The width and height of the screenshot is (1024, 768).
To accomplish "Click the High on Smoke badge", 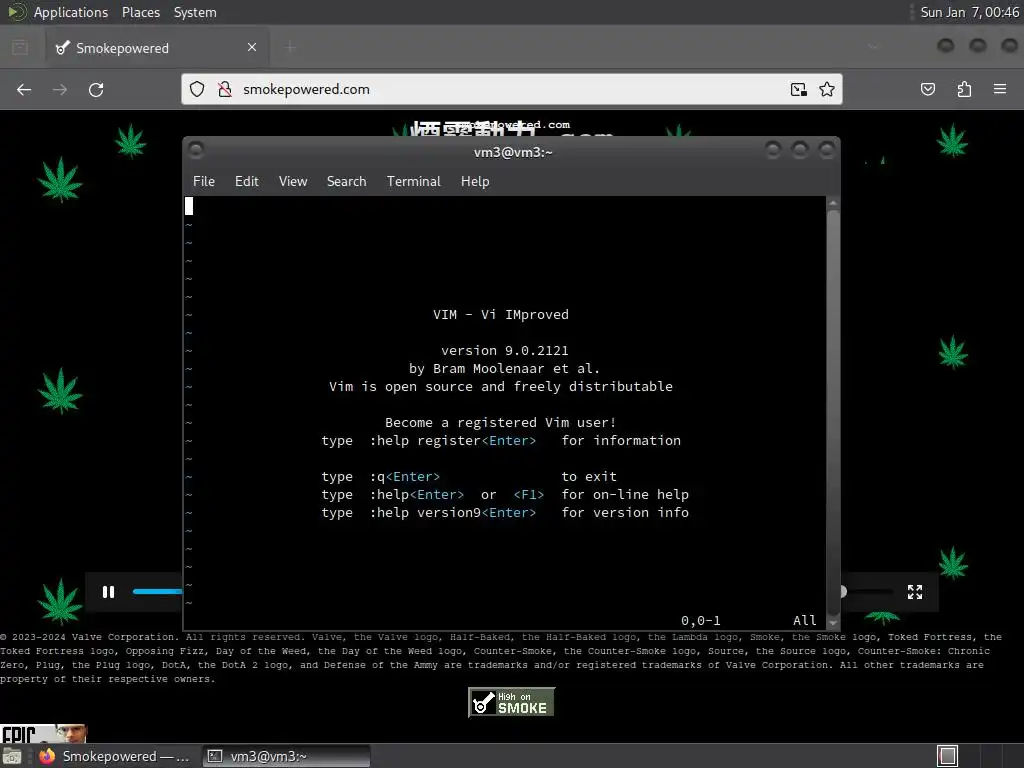I will coord(511,702).
